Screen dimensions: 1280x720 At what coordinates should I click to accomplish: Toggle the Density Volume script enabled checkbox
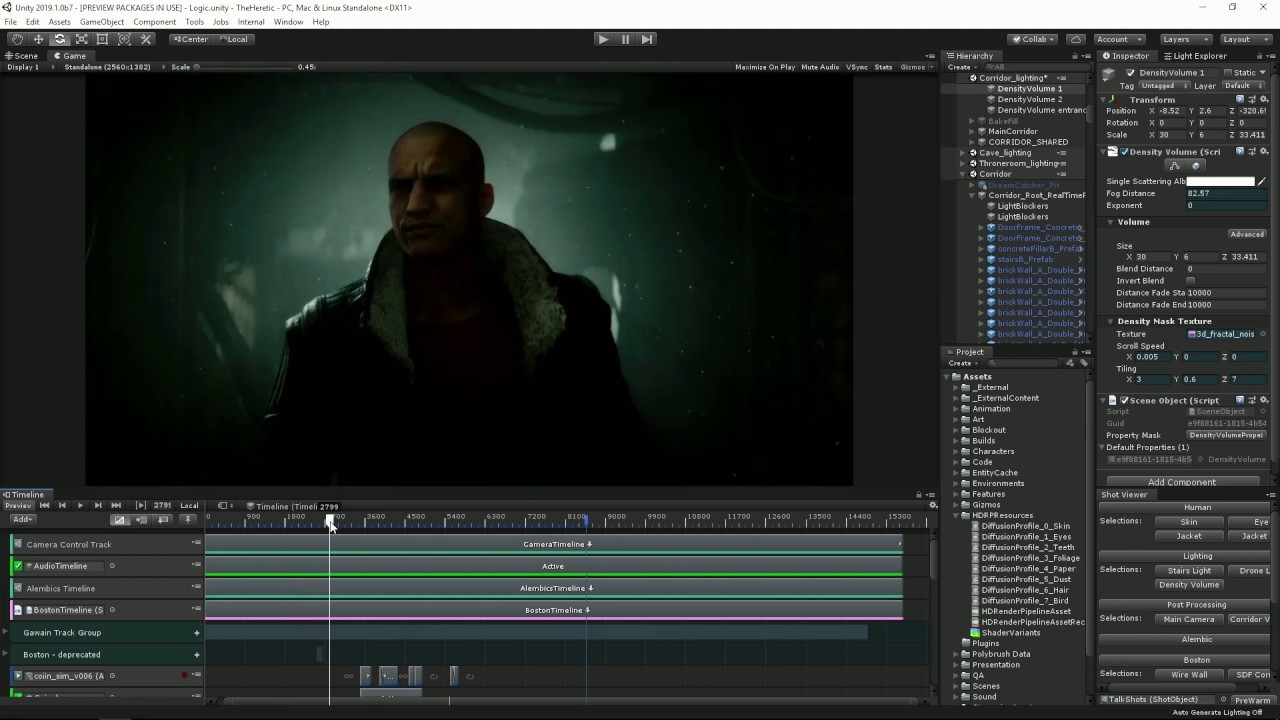coord(1124,152)
